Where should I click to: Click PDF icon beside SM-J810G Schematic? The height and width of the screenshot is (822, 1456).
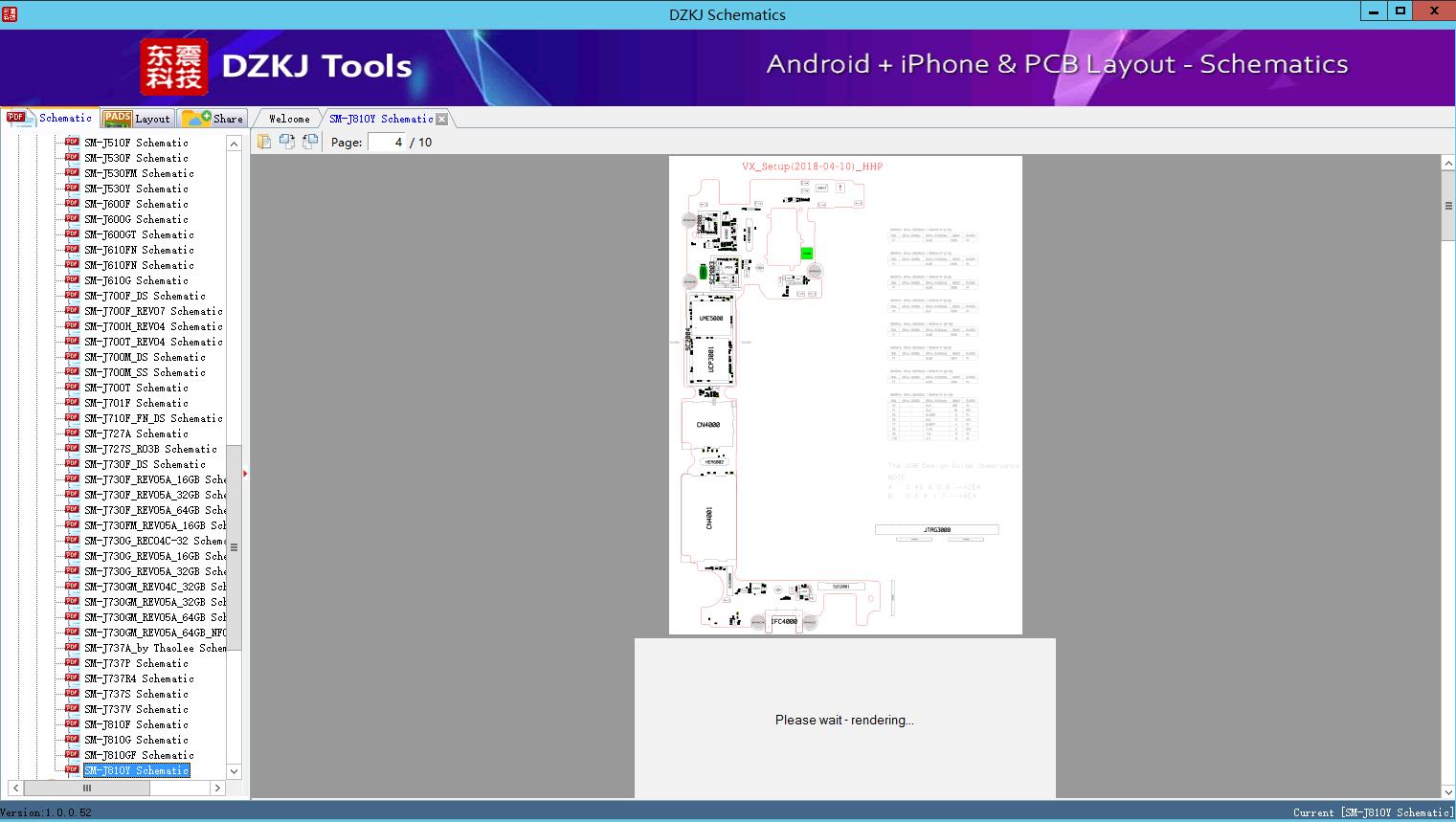[x=72, y=739]
